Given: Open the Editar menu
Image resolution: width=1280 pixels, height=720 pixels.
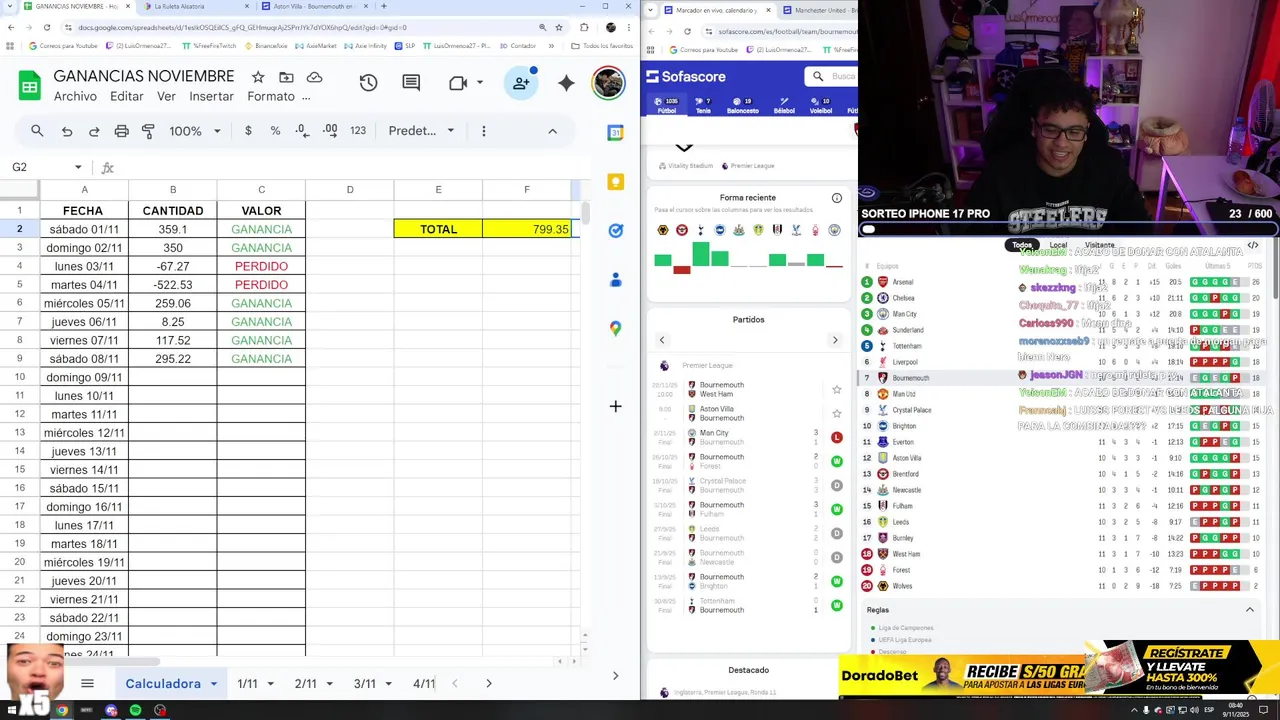Looking at the screenshot, I should 127,96.
